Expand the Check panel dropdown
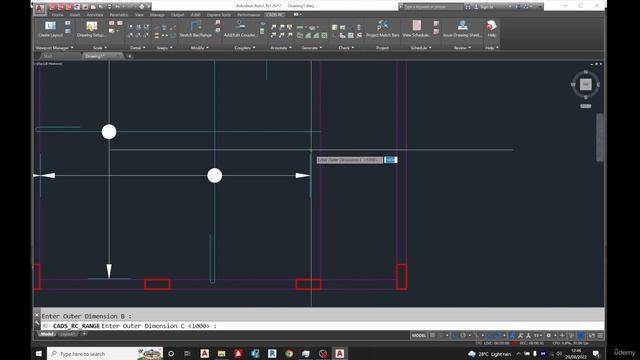The height and width of the screenshot is (360, 640). click(346, 48)
